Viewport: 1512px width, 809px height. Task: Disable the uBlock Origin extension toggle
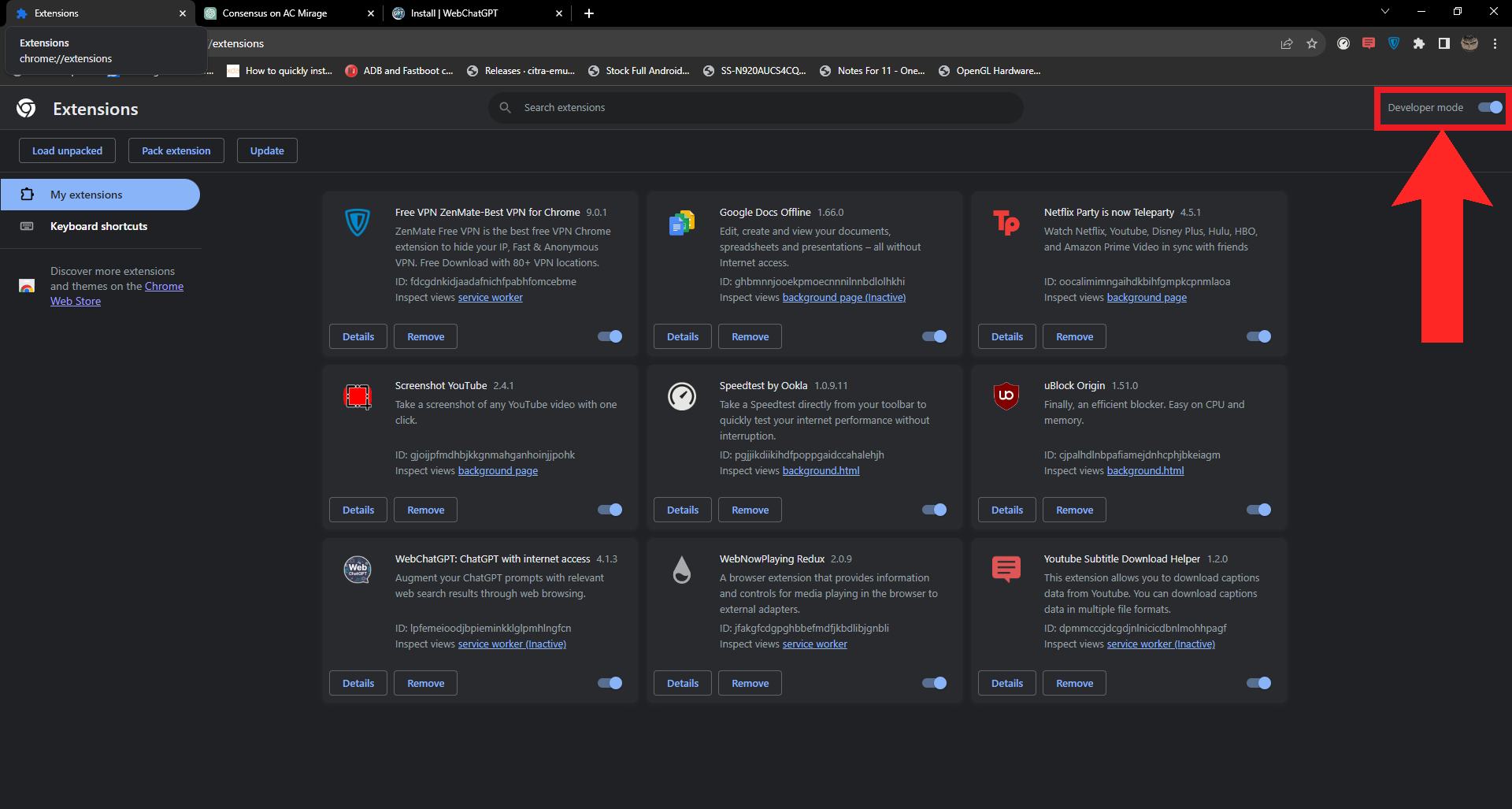[1258, 510]
